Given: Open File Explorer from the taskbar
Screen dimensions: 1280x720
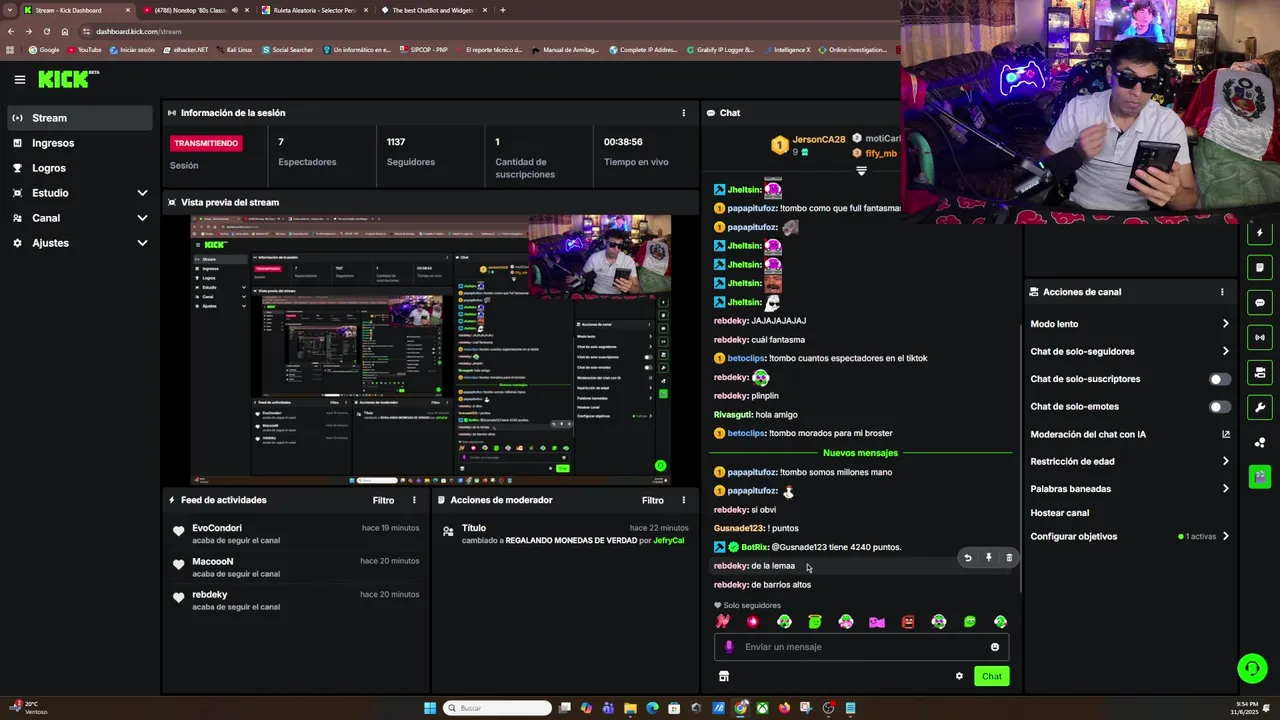Looking at the screenshot, I should pos(630,708).
